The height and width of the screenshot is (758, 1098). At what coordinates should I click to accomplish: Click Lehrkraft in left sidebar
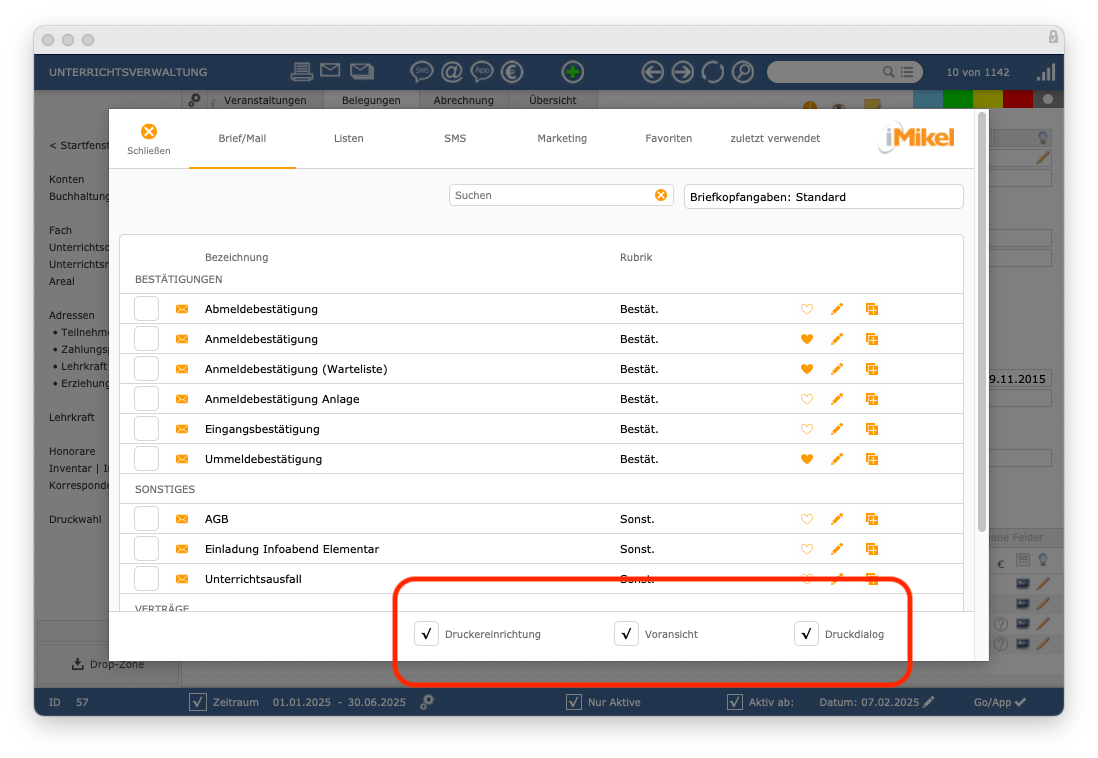[71, 417]
